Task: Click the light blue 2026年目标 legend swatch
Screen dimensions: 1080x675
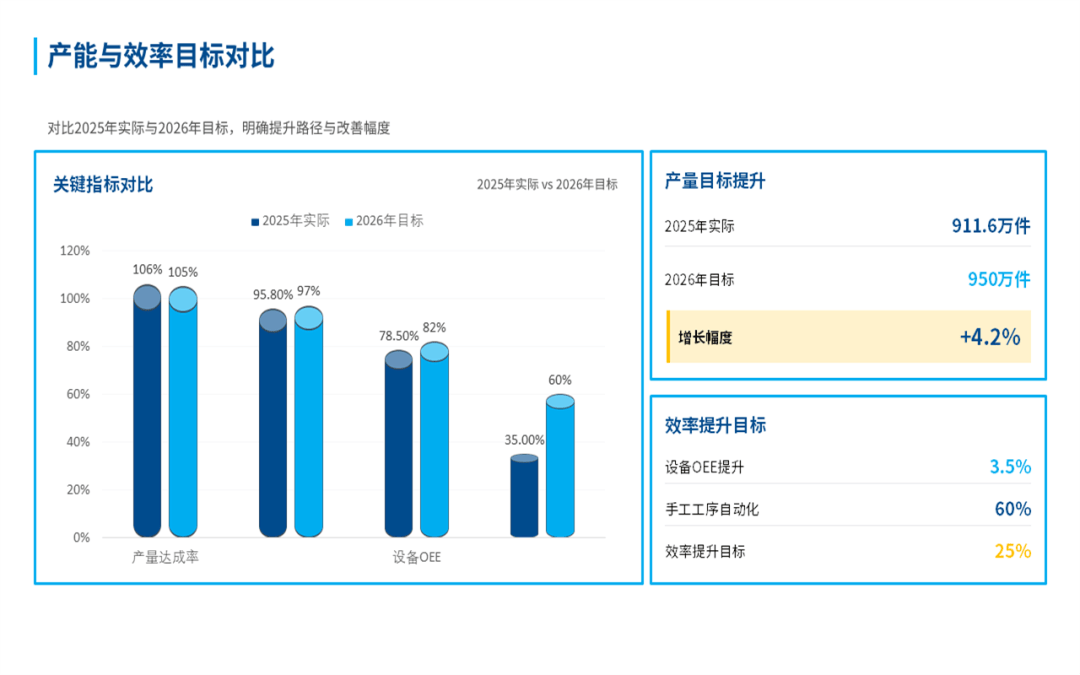Action: pyautogui.click(x=349, y=222)
